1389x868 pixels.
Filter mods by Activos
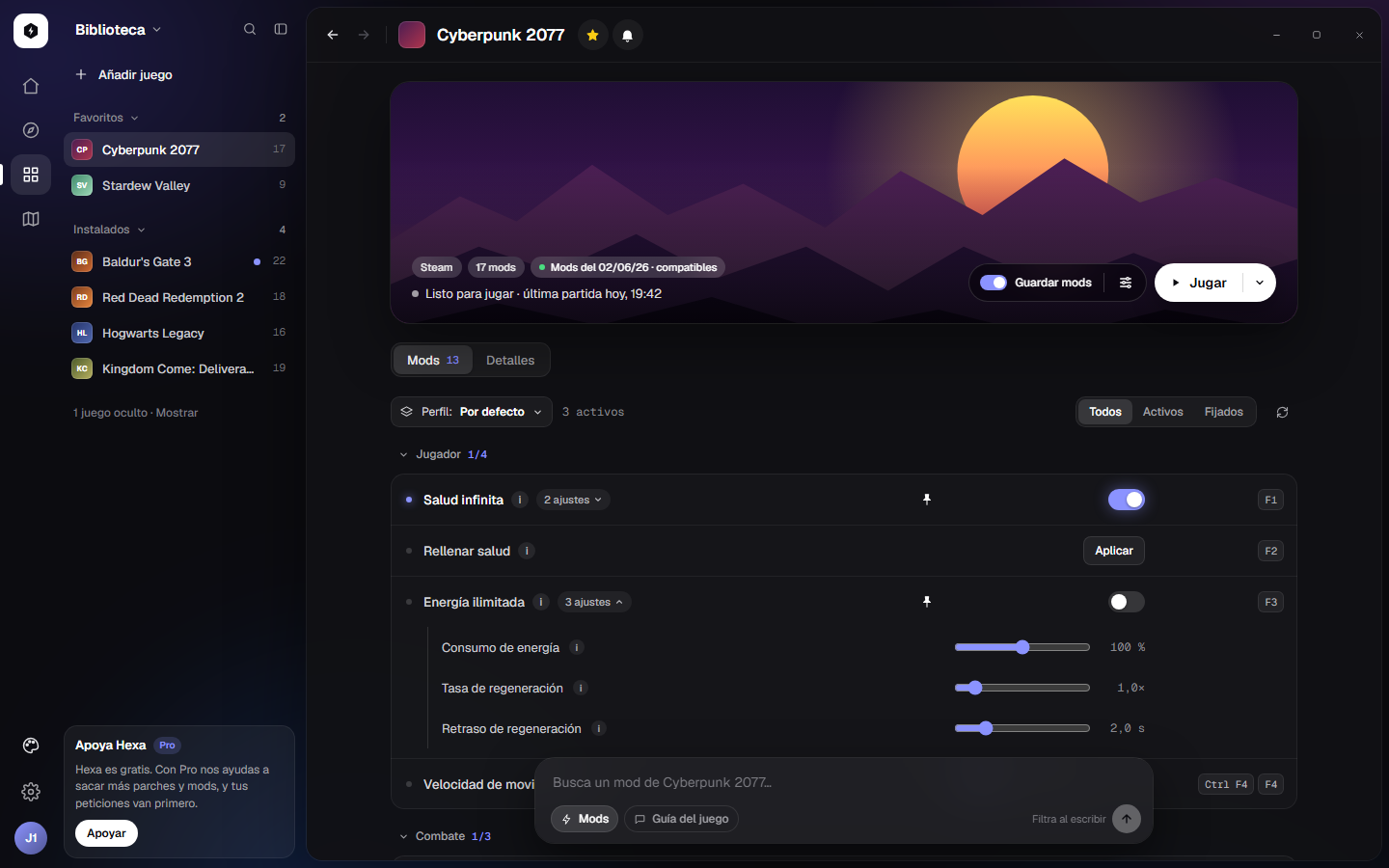click(1163, 412)
